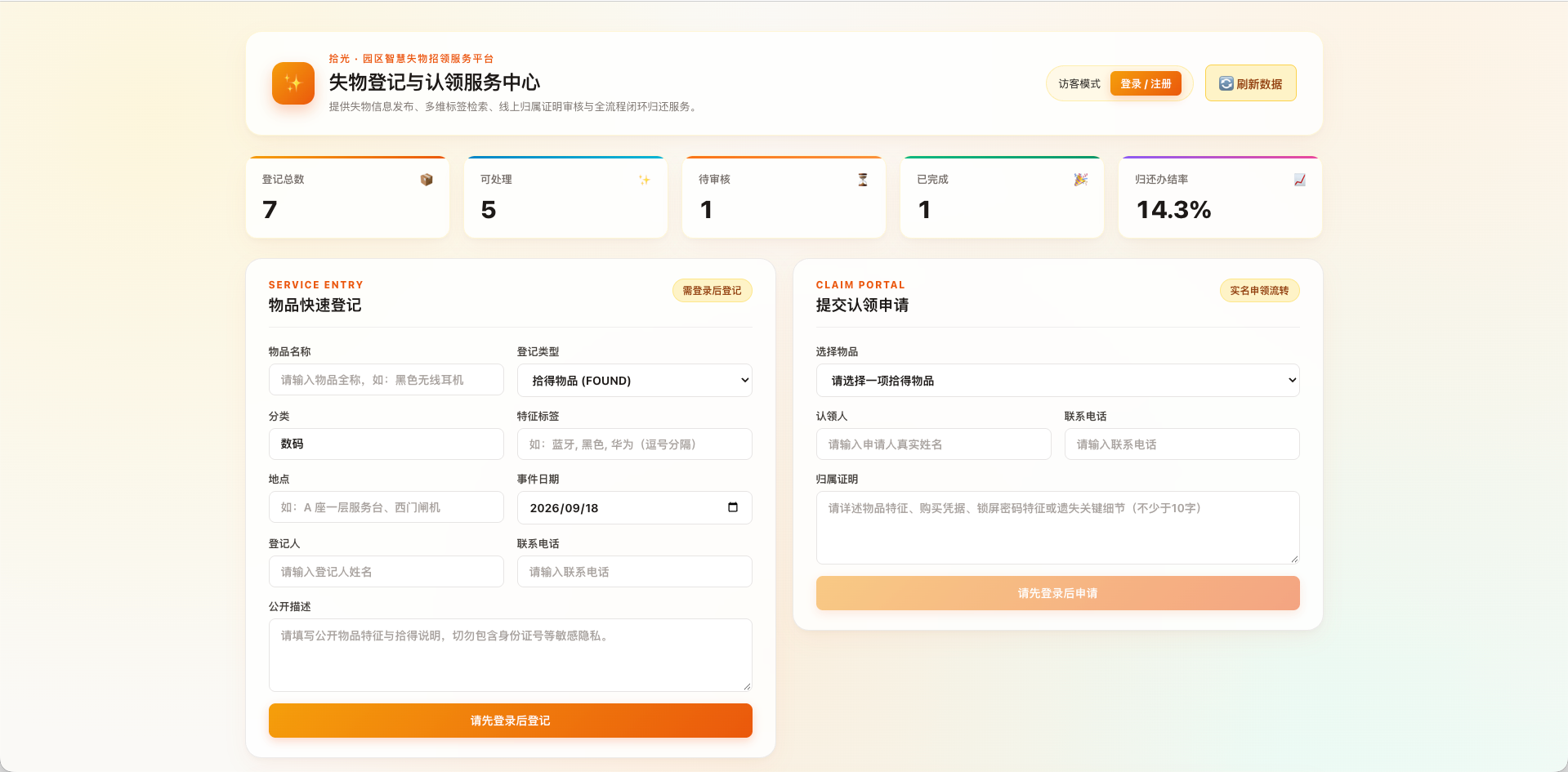Click the 请先登录后申请 button
The width and height of the screenshot is (1568, 772).
tap(1058, 593)
